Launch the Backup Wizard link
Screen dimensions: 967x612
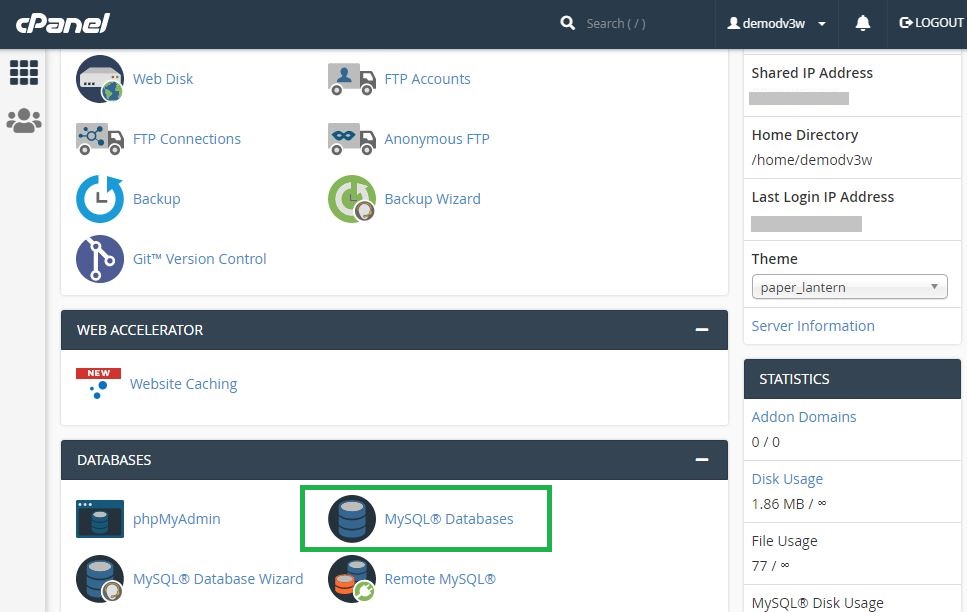pyautogui.click(x=432, y=199)
